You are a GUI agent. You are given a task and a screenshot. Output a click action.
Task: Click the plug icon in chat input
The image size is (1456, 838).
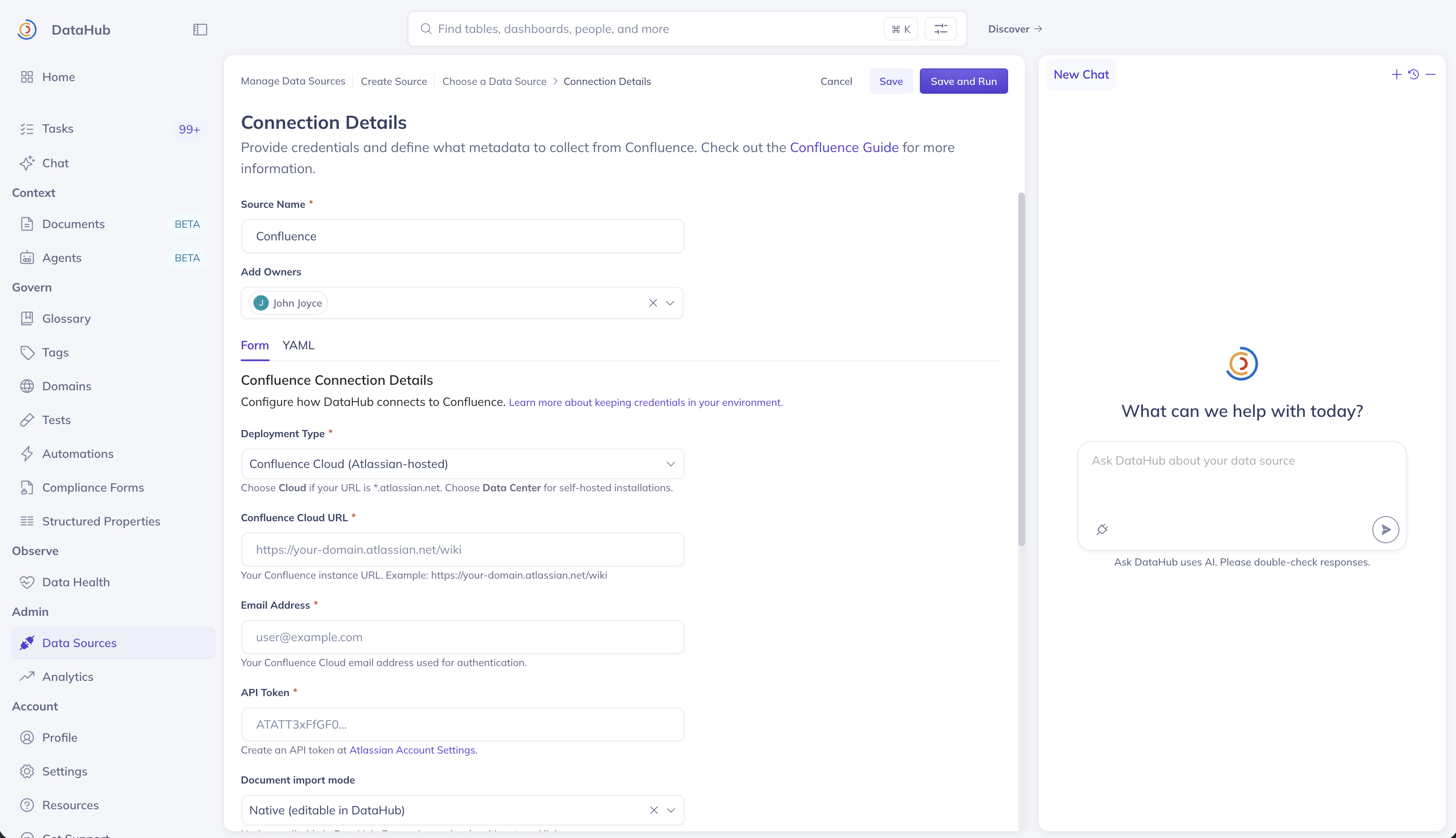point(1102,530)
